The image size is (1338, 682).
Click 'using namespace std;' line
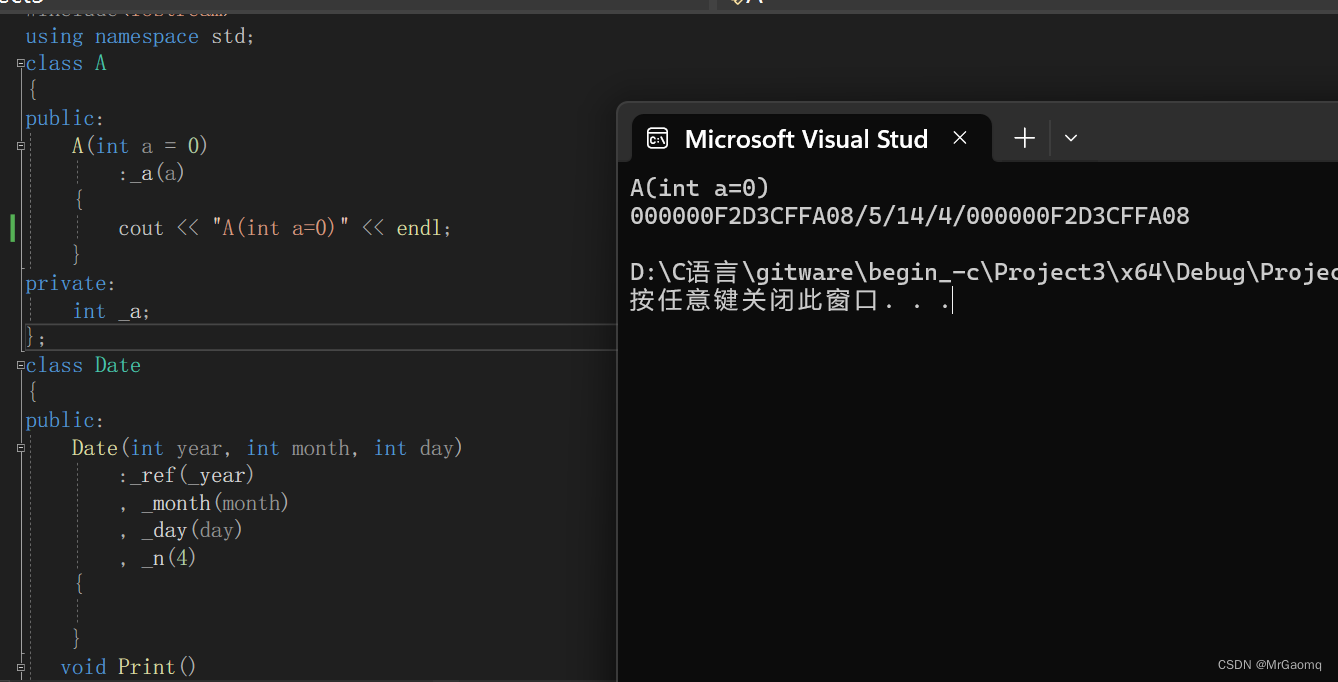point(140,37)
